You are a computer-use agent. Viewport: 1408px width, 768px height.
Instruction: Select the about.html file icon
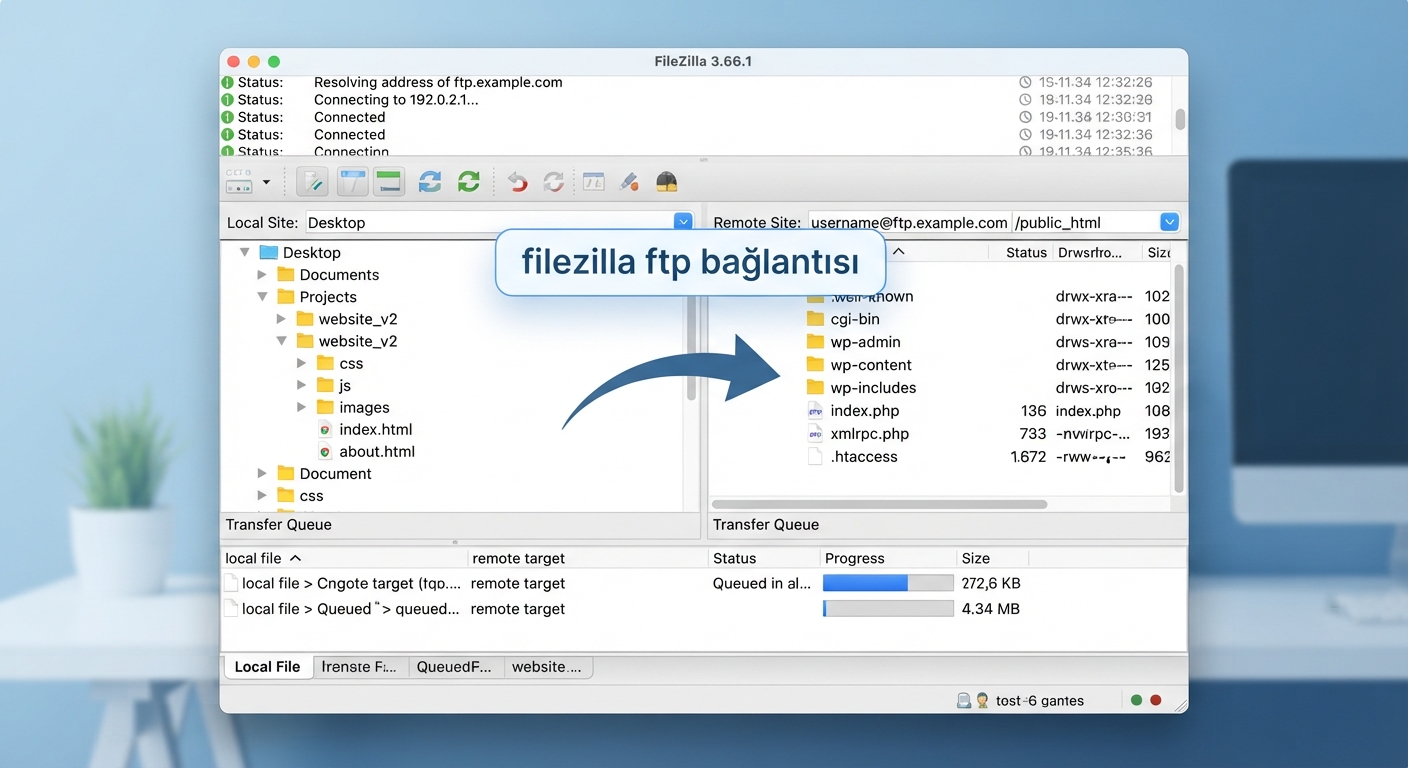pos(325,451)
